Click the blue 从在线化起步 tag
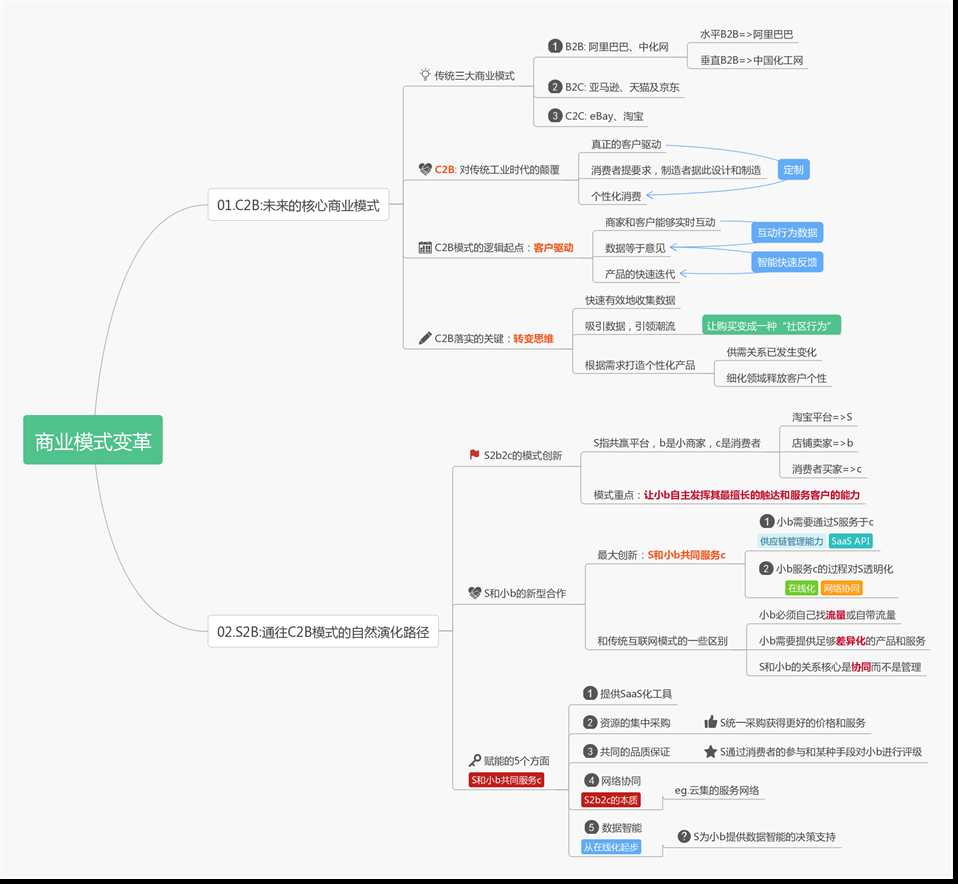The image size is (958, 884). (x=611, y=847)
